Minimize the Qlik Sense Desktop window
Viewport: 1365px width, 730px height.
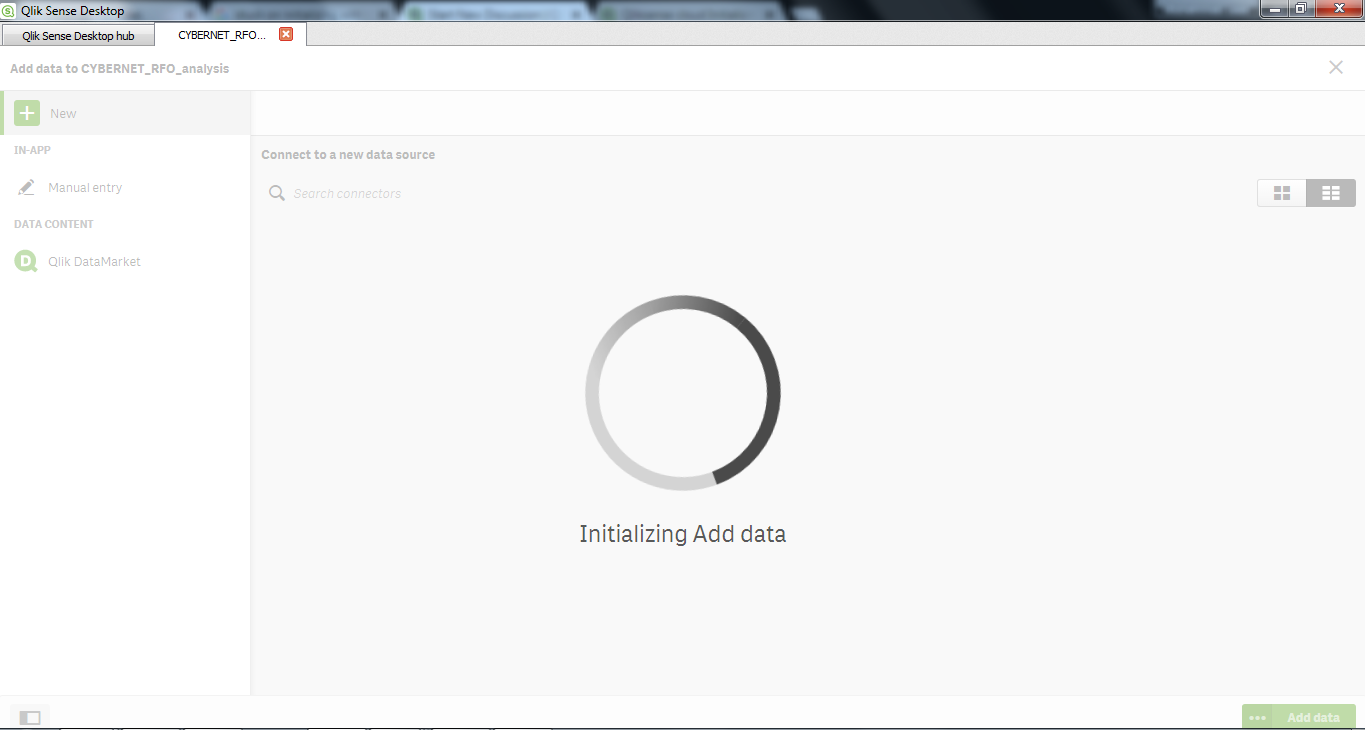(1274, 8)
